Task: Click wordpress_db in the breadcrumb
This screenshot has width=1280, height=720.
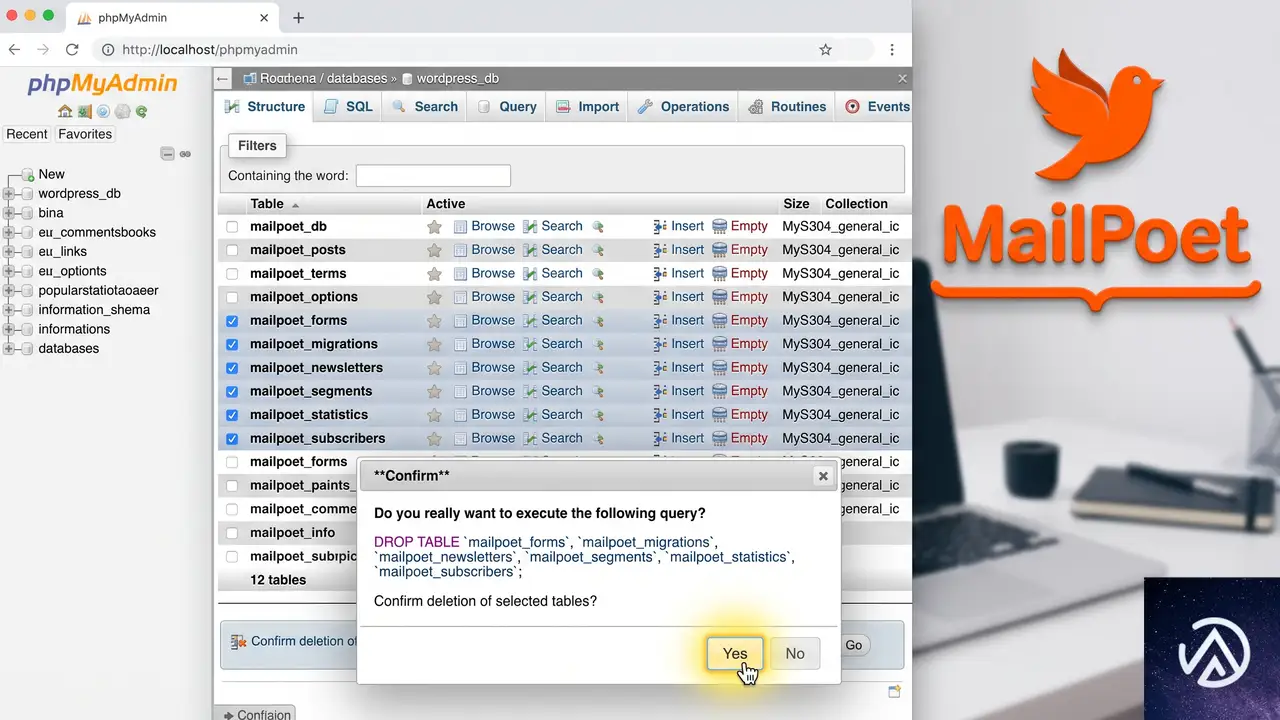Action: (x=457, y=78)
